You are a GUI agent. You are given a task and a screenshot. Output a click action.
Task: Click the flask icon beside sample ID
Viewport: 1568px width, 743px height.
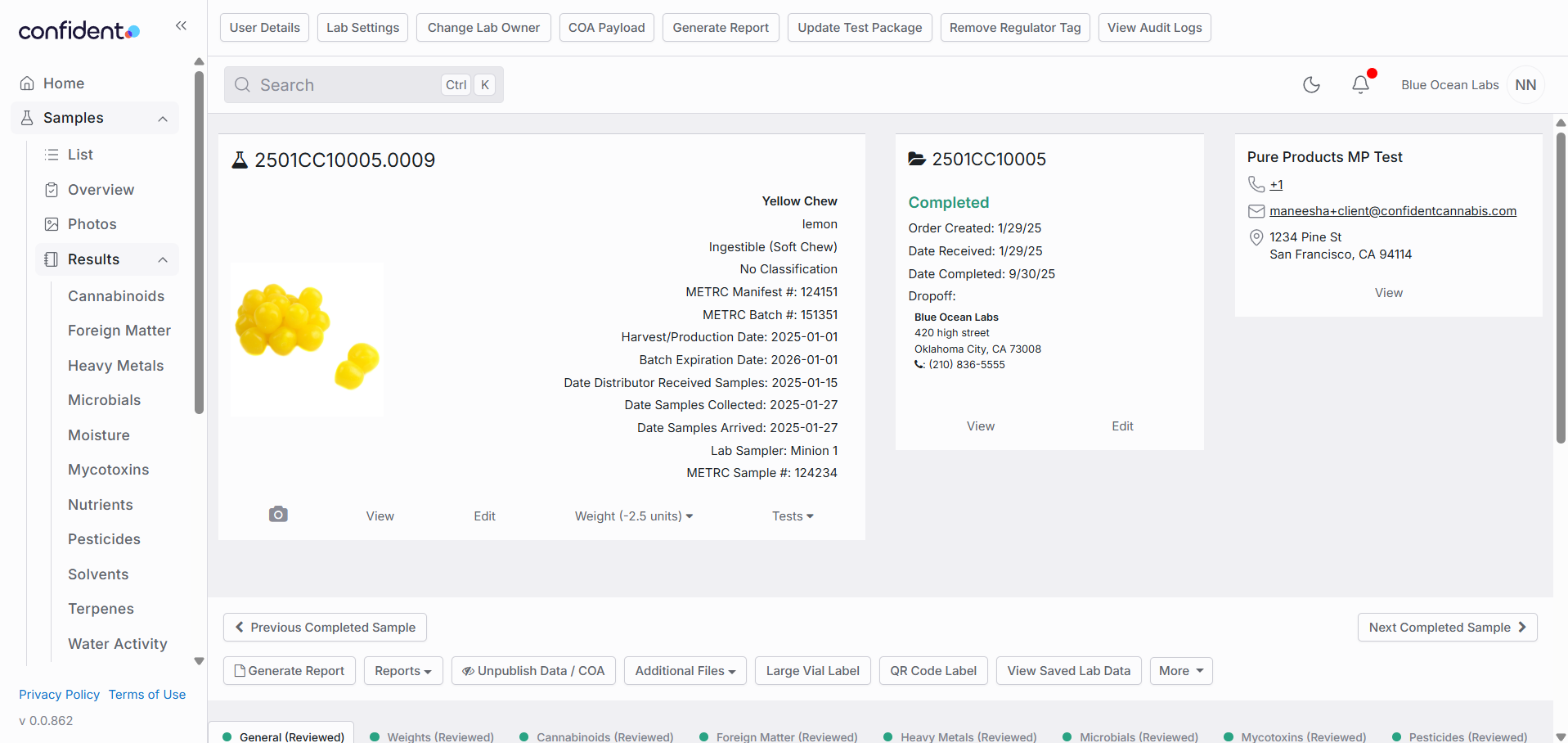coord(240,160)
